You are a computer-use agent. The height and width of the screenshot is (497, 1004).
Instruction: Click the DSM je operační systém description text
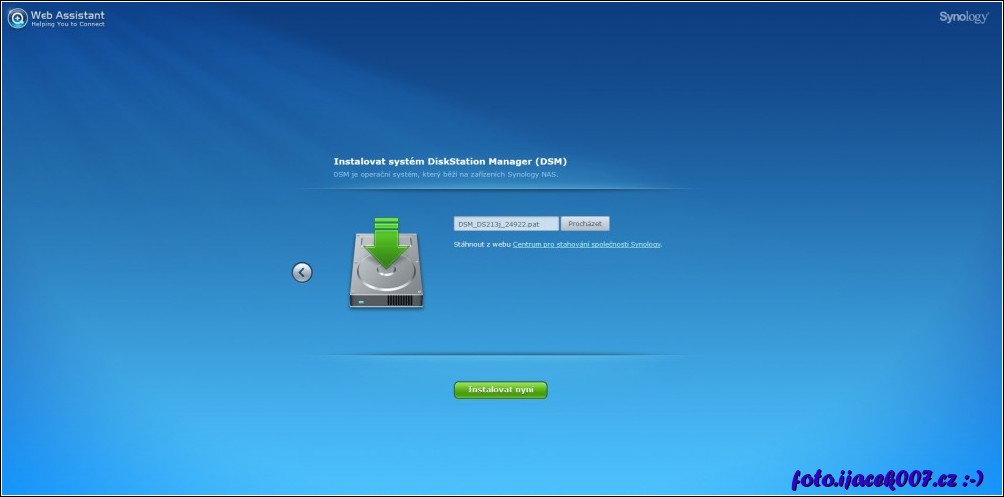pyautogui.click(x=446, y=174)
